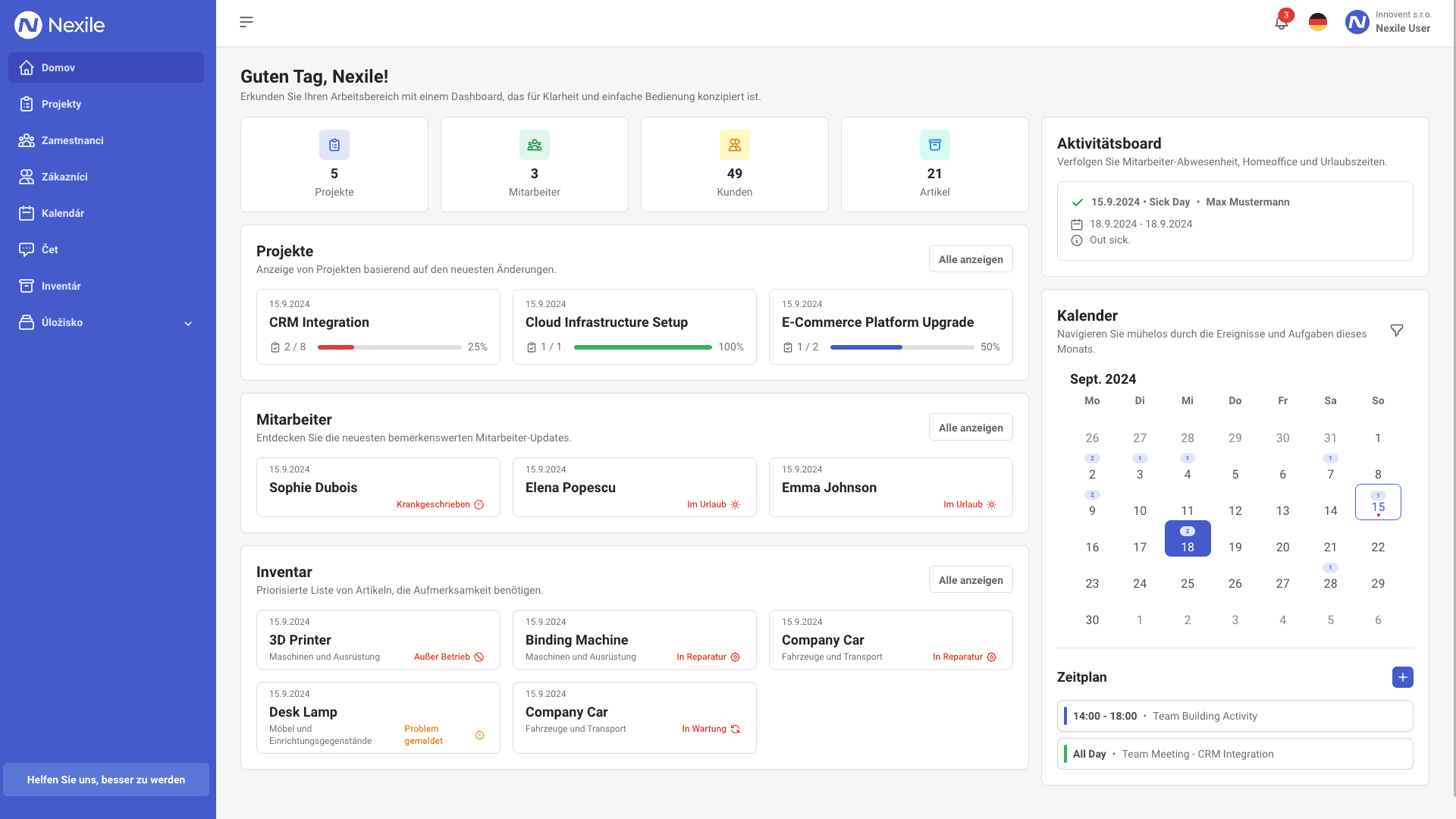Open the Team Building Activity schedule entry
Viewport: 1456px width, 819px height.
(1235, 716)
